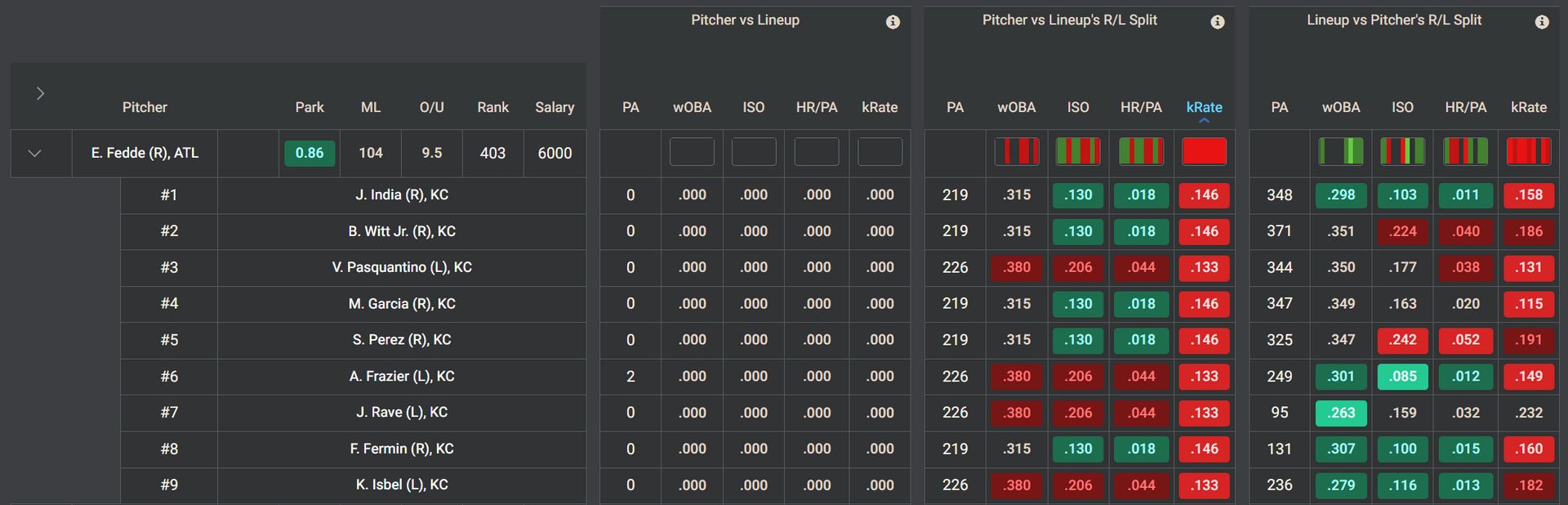The width and height of the screenshot is (1568, 505).
Task: Click info icon for Lineup vs Pitcher's R/L Split
Action: click(x=1541, y=22)
